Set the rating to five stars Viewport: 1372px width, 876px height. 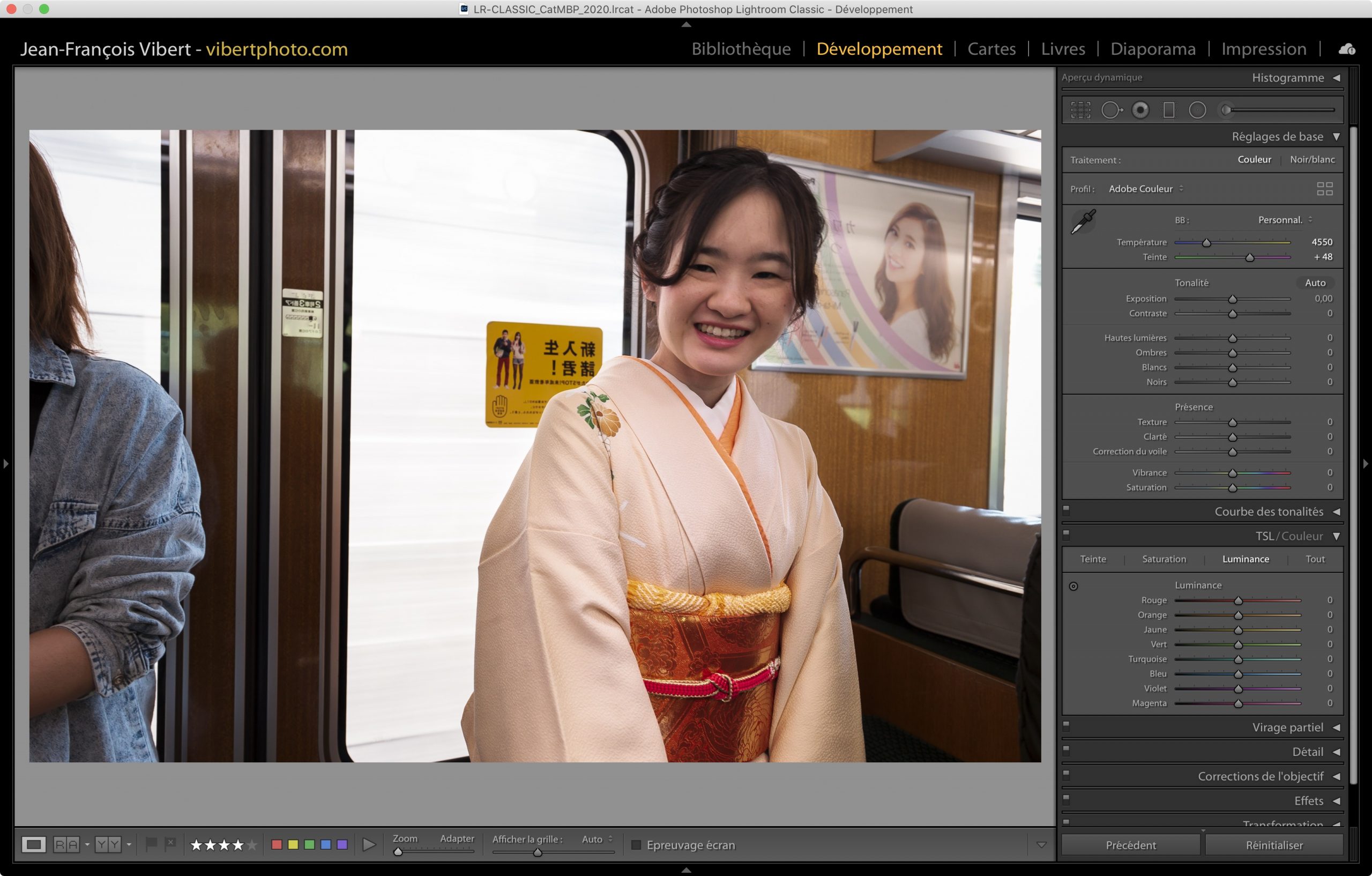[252, 845]
